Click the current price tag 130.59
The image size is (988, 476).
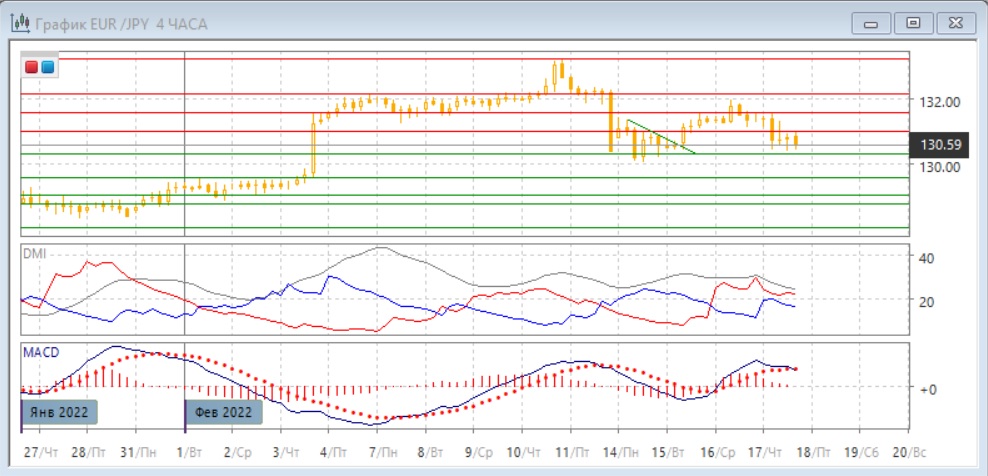pos(940,146)
